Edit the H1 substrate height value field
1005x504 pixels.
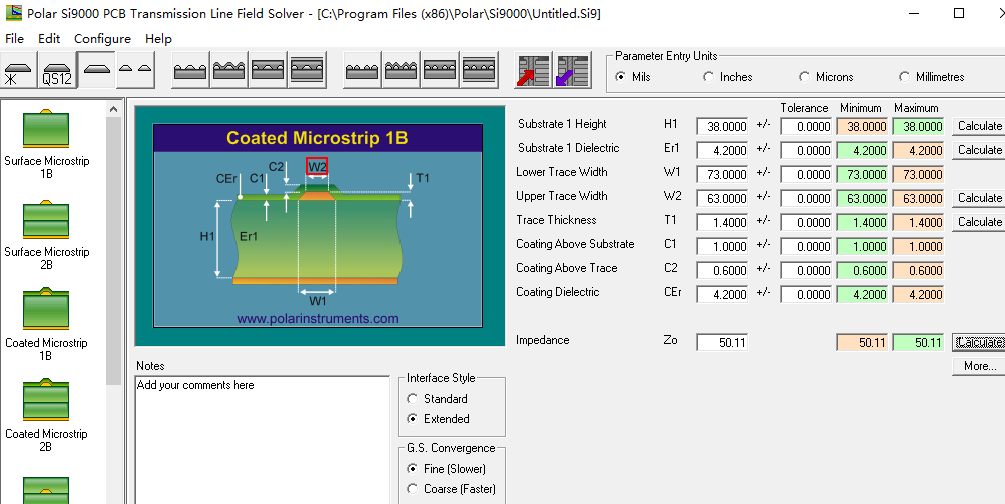pos(722,126)
